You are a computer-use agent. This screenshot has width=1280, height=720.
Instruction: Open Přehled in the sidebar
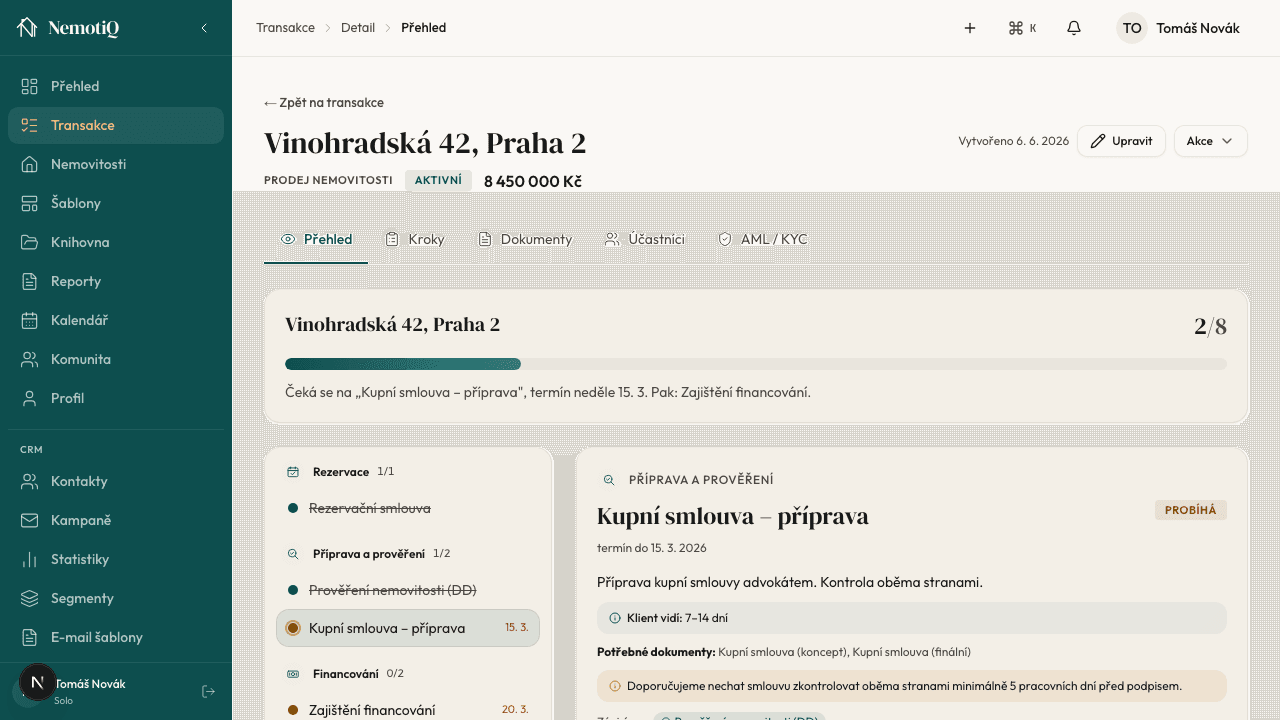[x=116, y=86]
